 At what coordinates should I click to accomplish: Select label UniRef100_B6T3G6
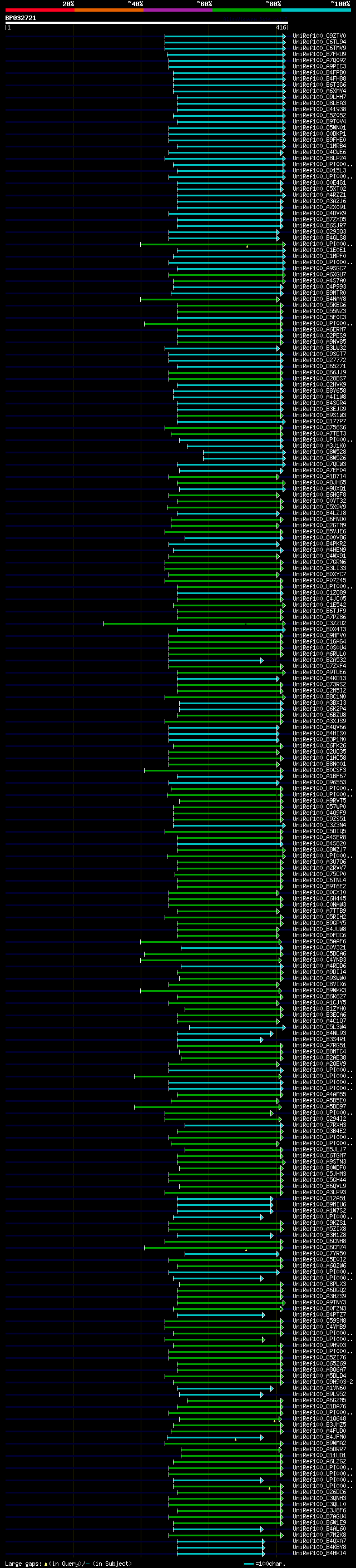click(x=319, y=85)
